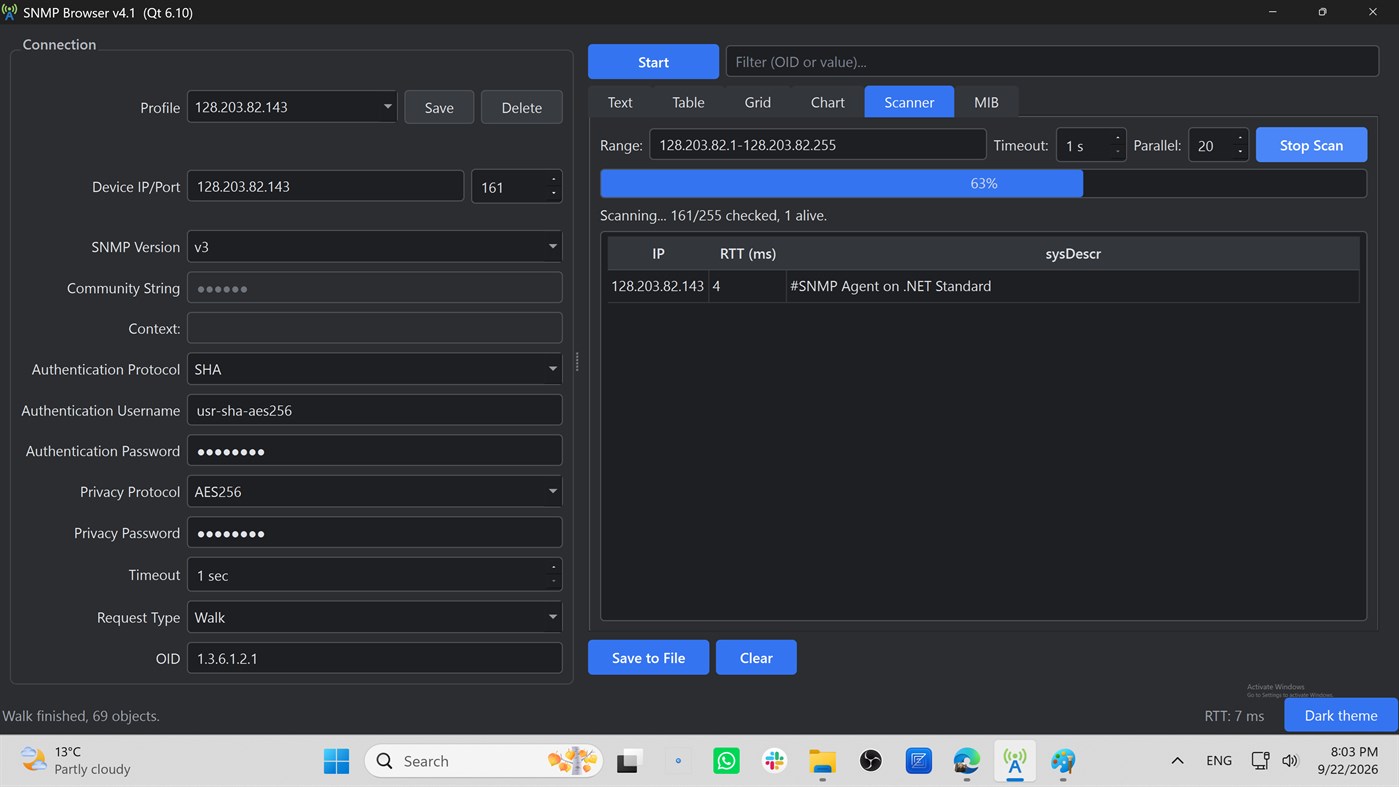
Task: Switch to the Chart tab
Action: (828, 102)
